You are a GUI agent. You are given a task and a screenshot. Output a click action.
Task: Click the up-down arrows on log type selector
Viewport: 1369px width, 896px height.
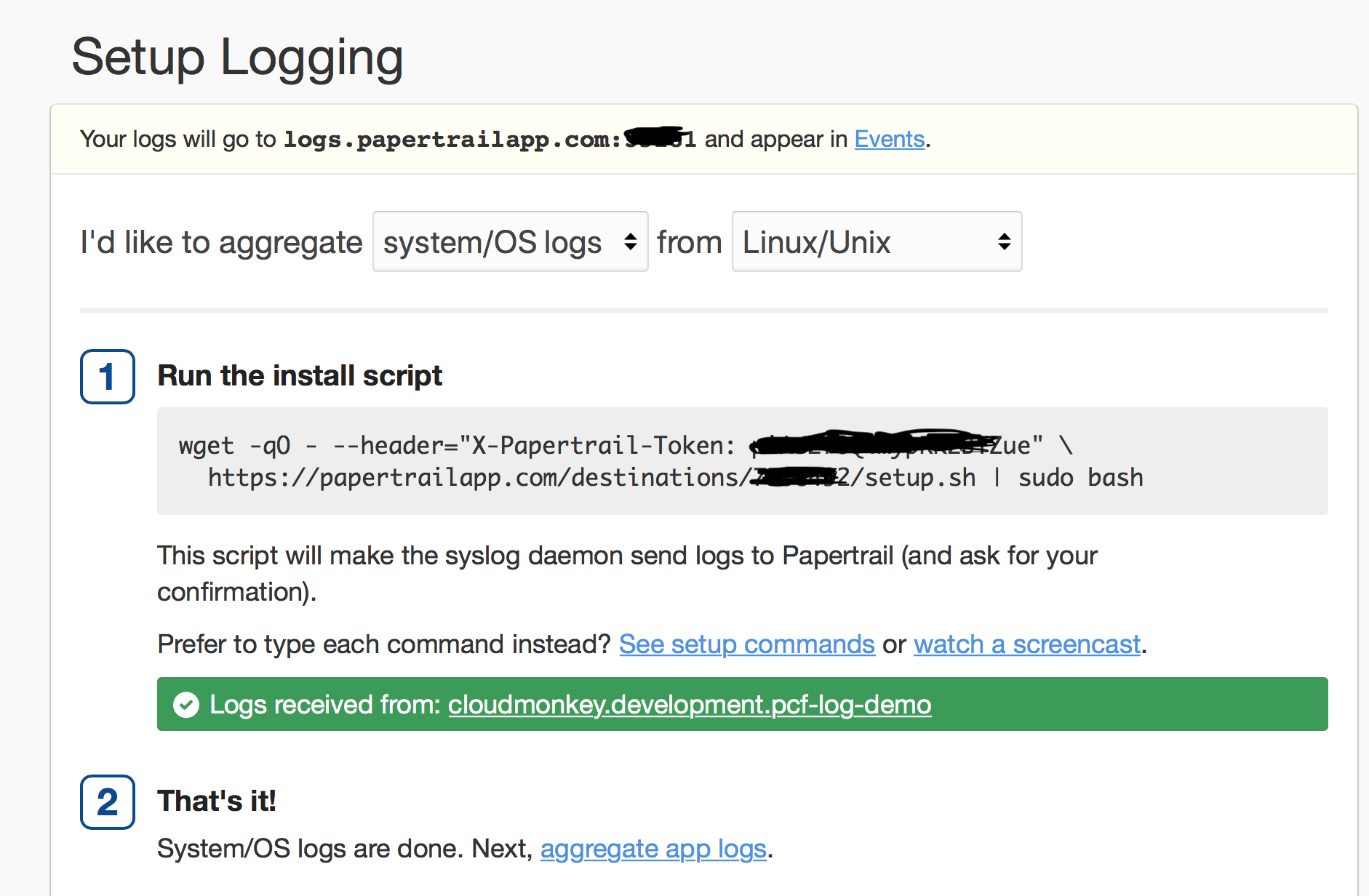click(x=630, y=241)
